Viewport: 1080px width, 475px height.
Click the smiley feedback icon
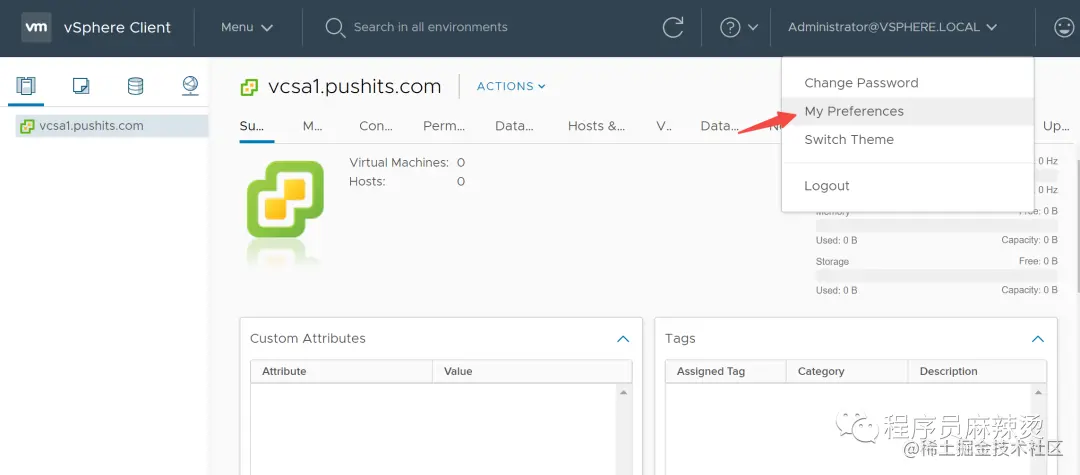point(1065,28)
